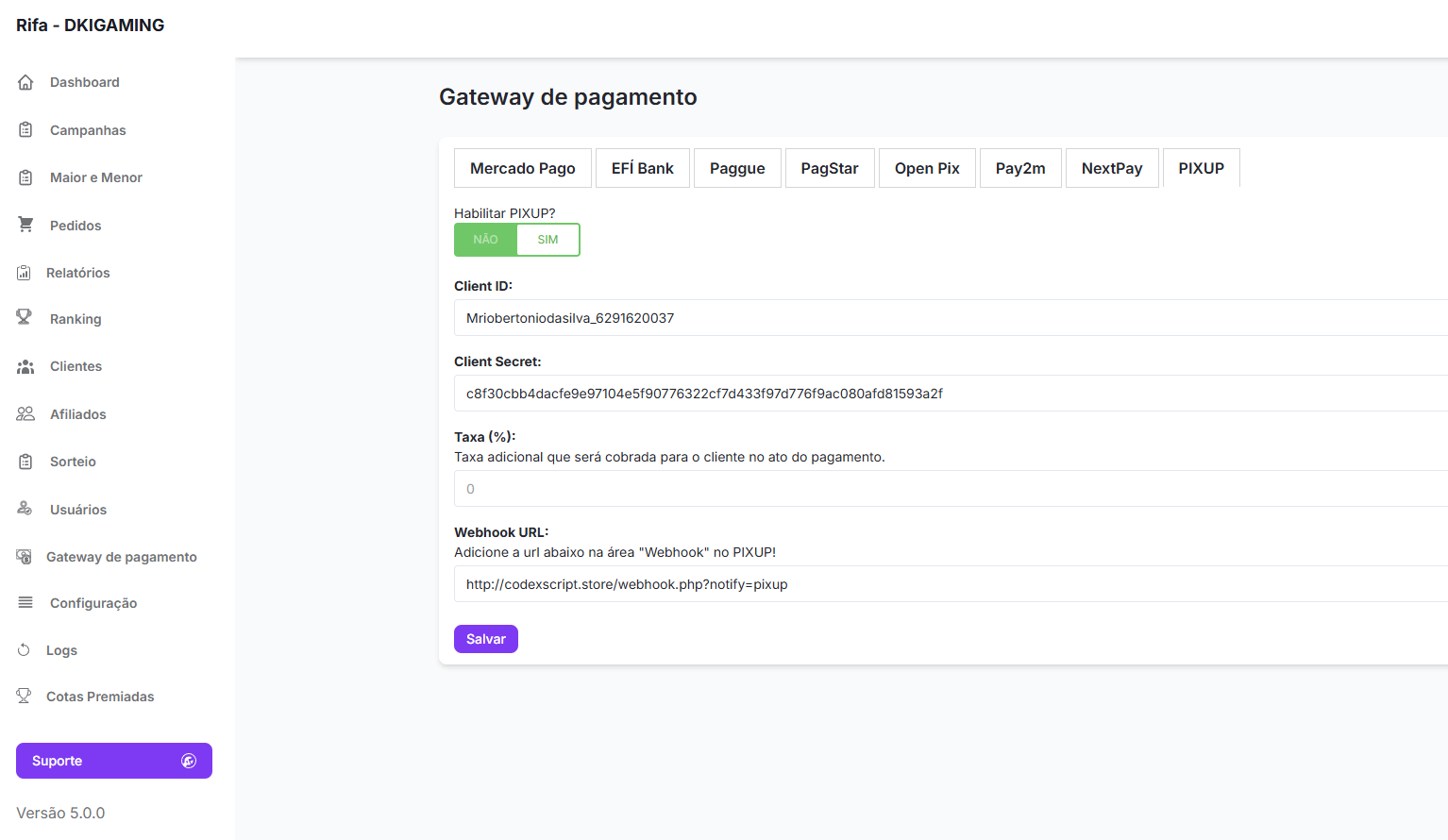Viewport: 1448px width, 840px height.
Task: Set Habilitar PIXUP to SIM
Action: (x=547, y=240)
